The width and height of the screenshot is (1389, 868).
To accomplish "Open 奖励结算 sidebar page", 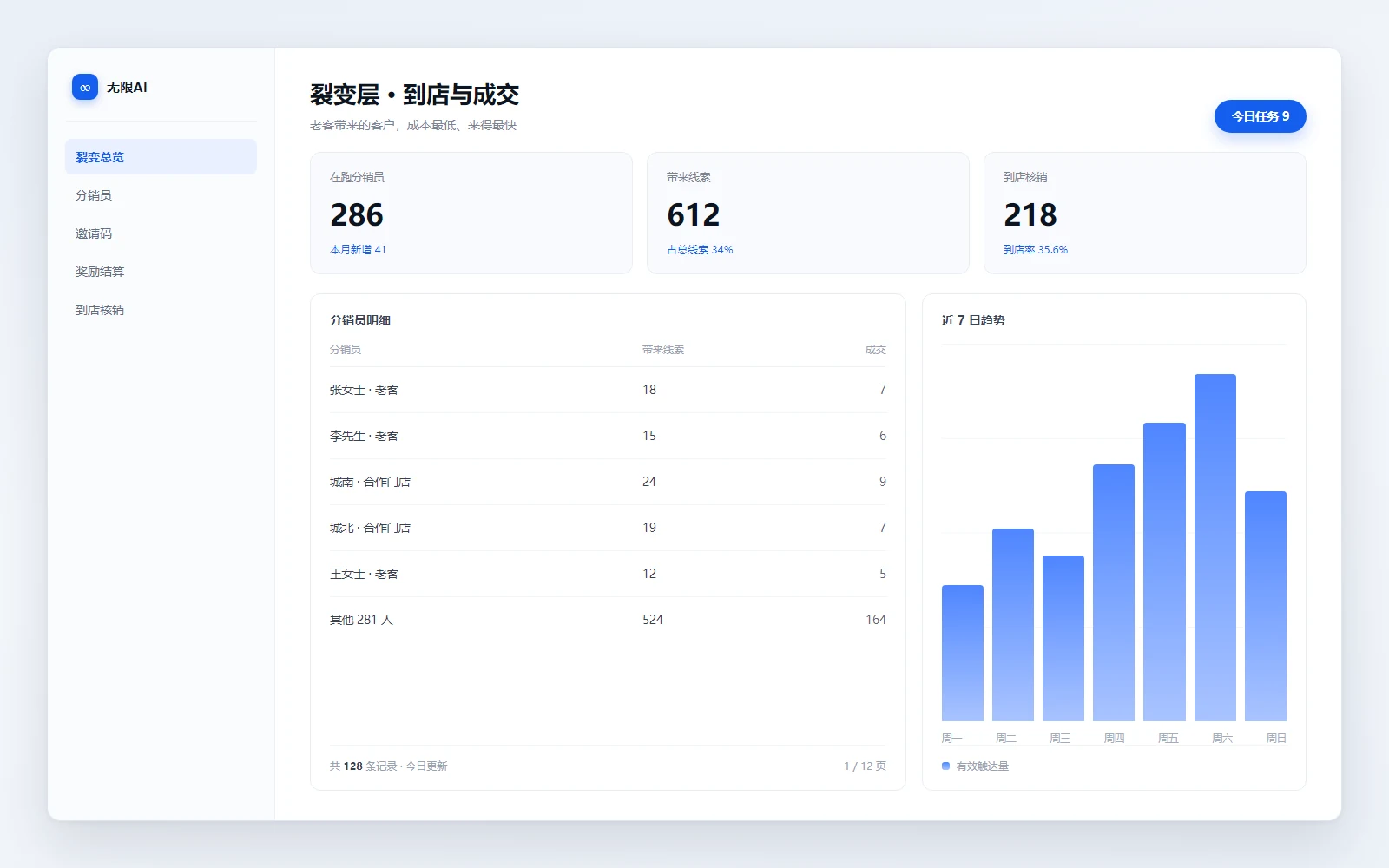I will click(x=161, y=272).
